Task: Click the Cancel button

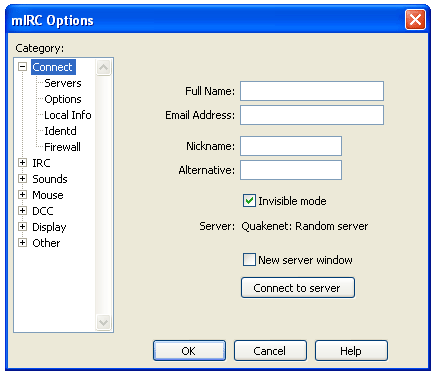Action: 270,351
